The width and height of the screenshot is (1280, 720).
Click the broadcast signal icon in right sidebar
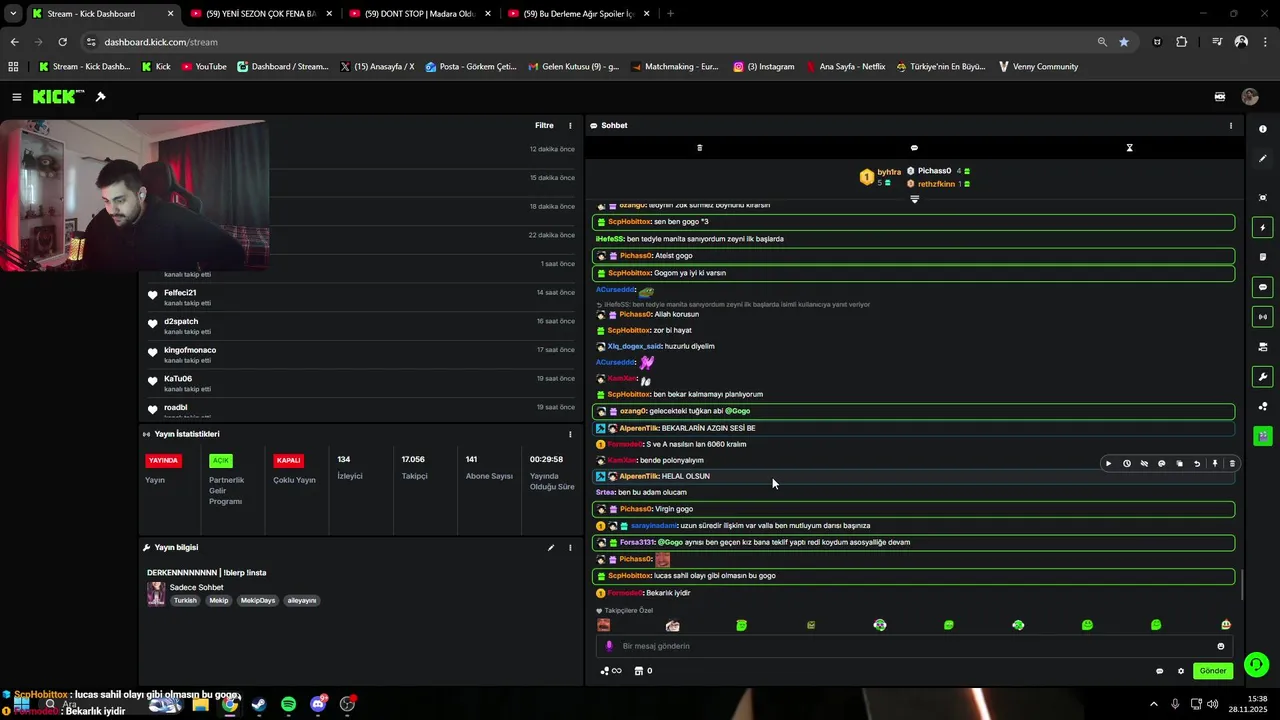[1263, 317]
